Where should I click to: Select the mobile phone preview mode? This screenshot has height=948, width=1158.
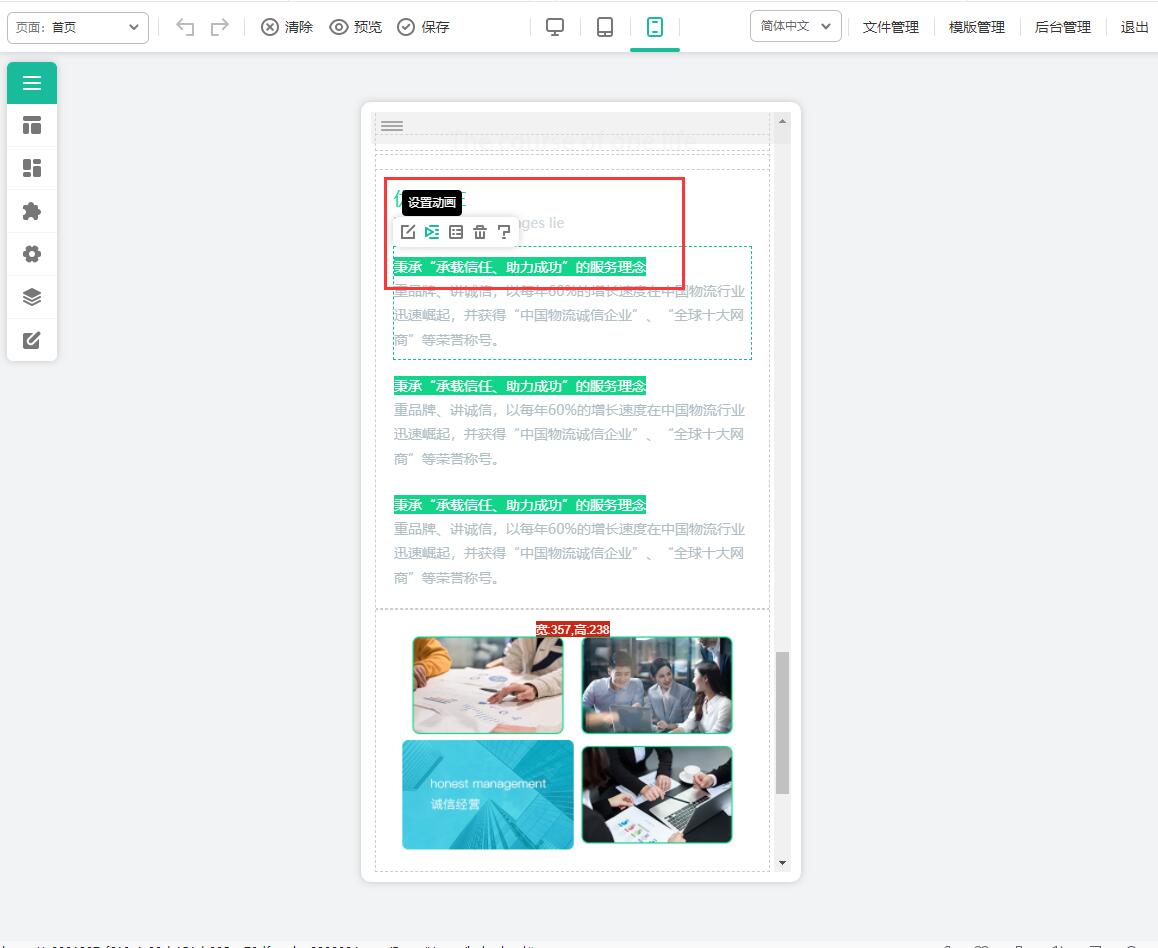(x=654, y=27)
